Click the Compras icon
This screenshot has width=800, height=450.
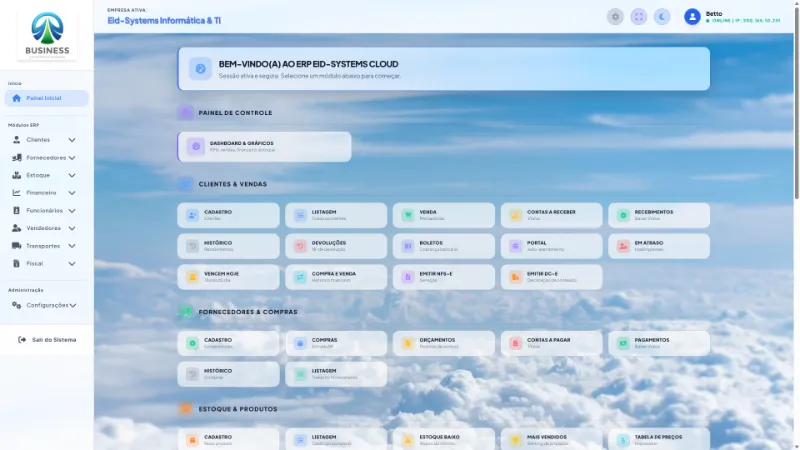point(300,343)
